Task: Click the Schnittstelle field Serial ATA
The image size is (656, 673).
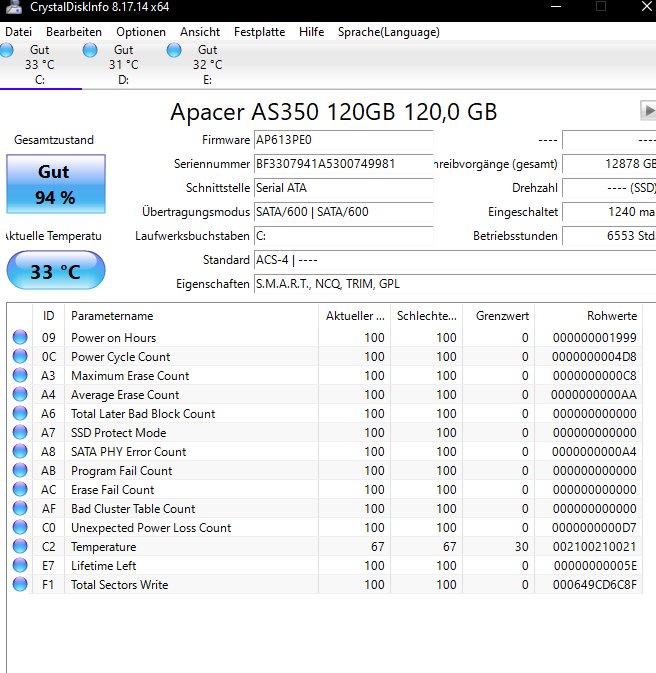Action: pyautogui.click(x=343, y=188)
